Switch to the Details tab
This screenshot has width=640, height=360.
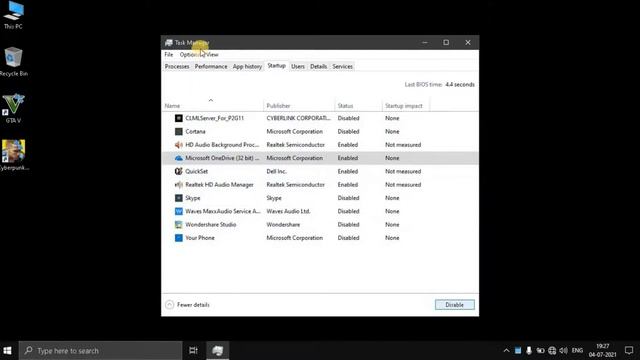(318, 66)
